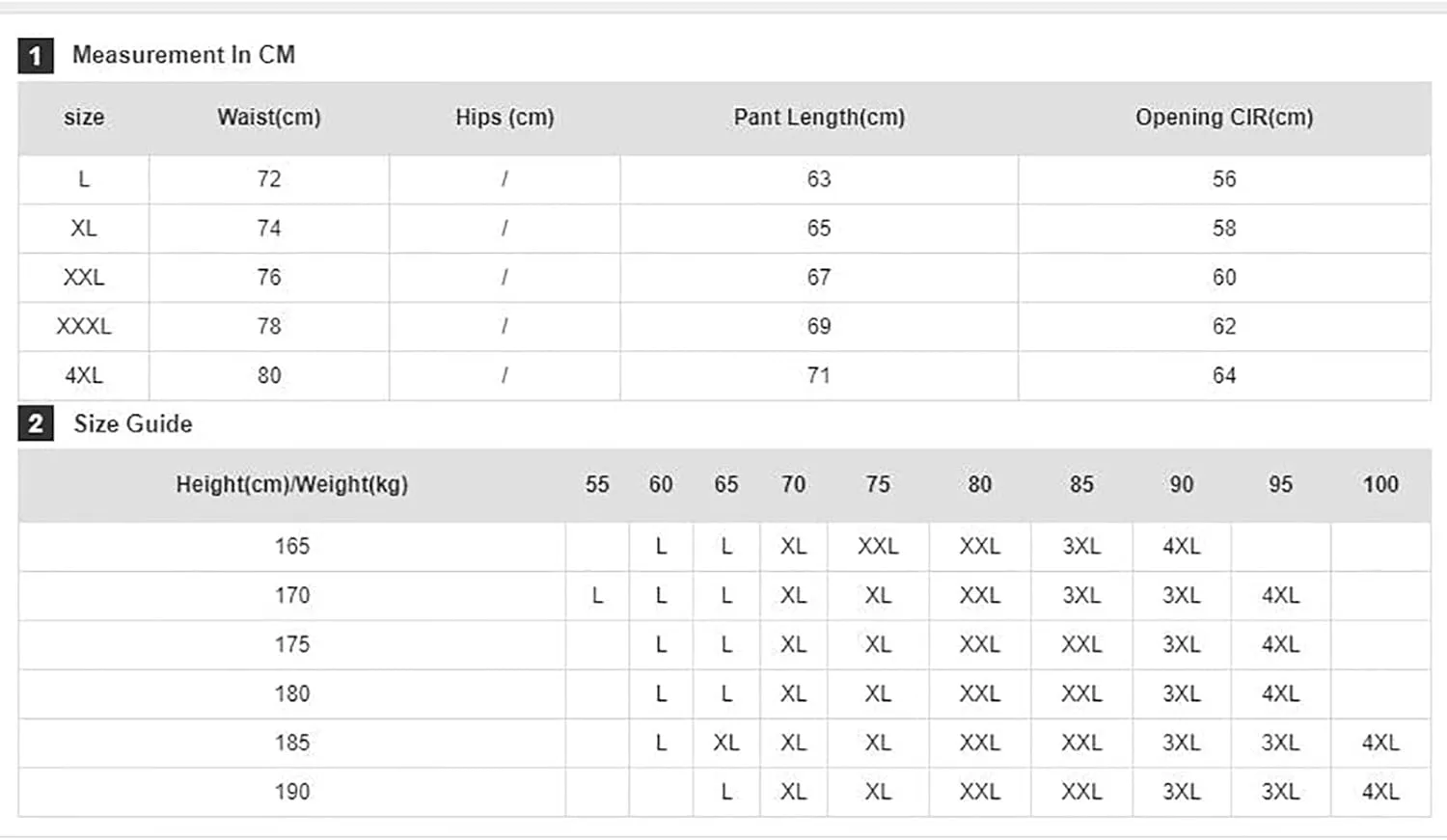Select the XXXL size row label
The width and height of the screenshot is (1447, 840).
[x=84, y=327]
